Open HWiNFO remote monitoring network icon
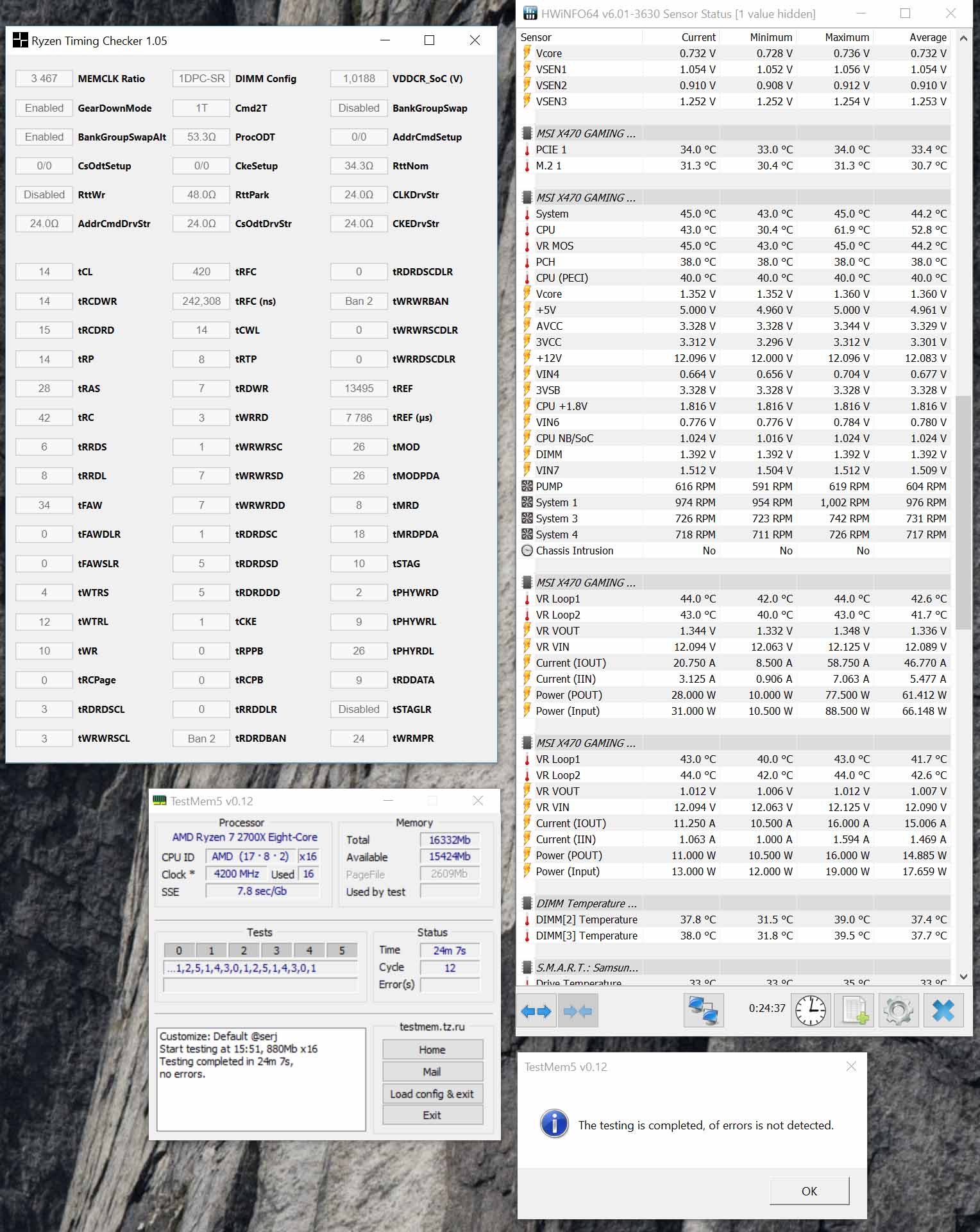The height and width of the screenshot is (1232, 980). [x=704, y=1011]
